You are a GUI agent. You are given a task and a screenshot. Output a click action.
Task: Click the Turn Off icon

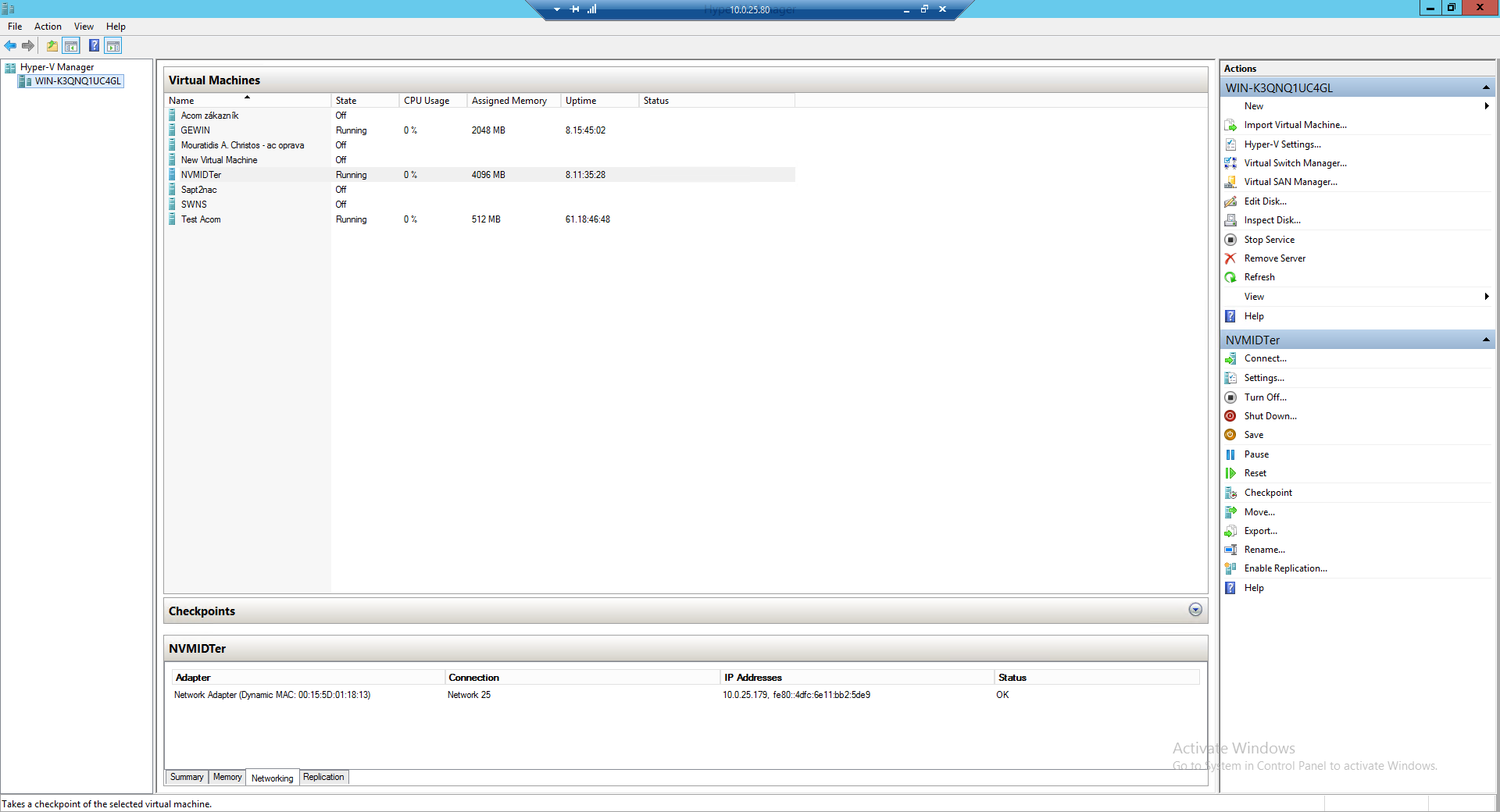(1230, 397)
